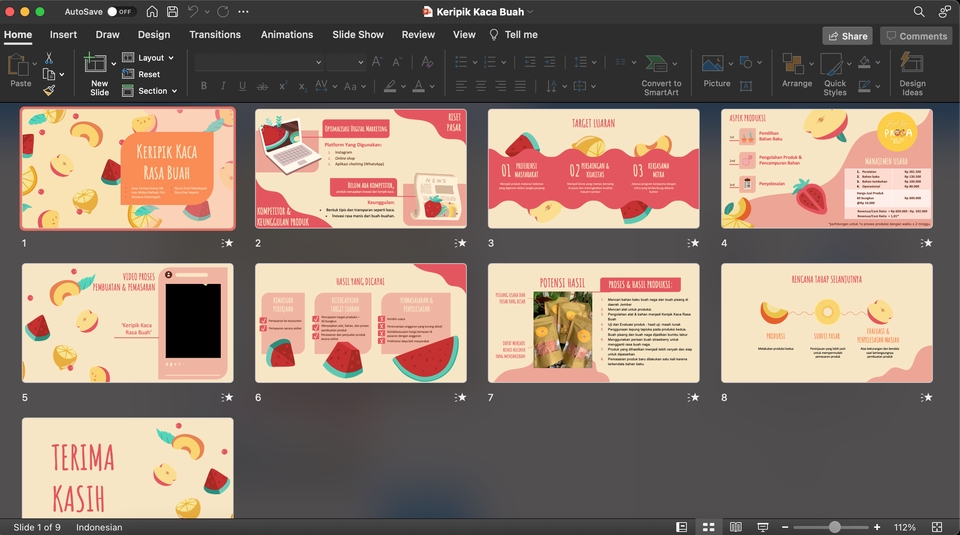Click the fit slide to window icon
960x535 pixels.
tap(937, 527)
